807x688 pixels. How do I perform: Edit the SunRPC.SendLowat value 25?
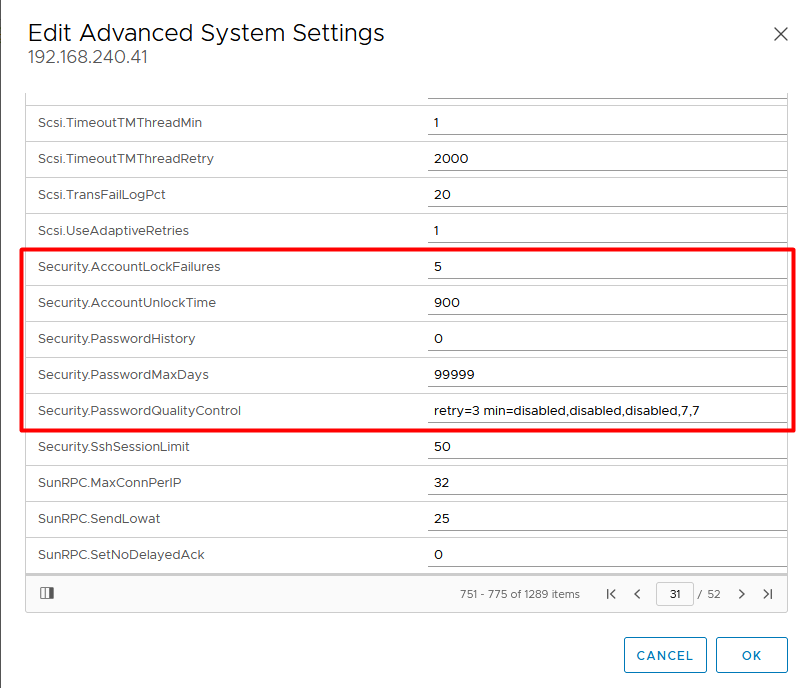[607, 519]
